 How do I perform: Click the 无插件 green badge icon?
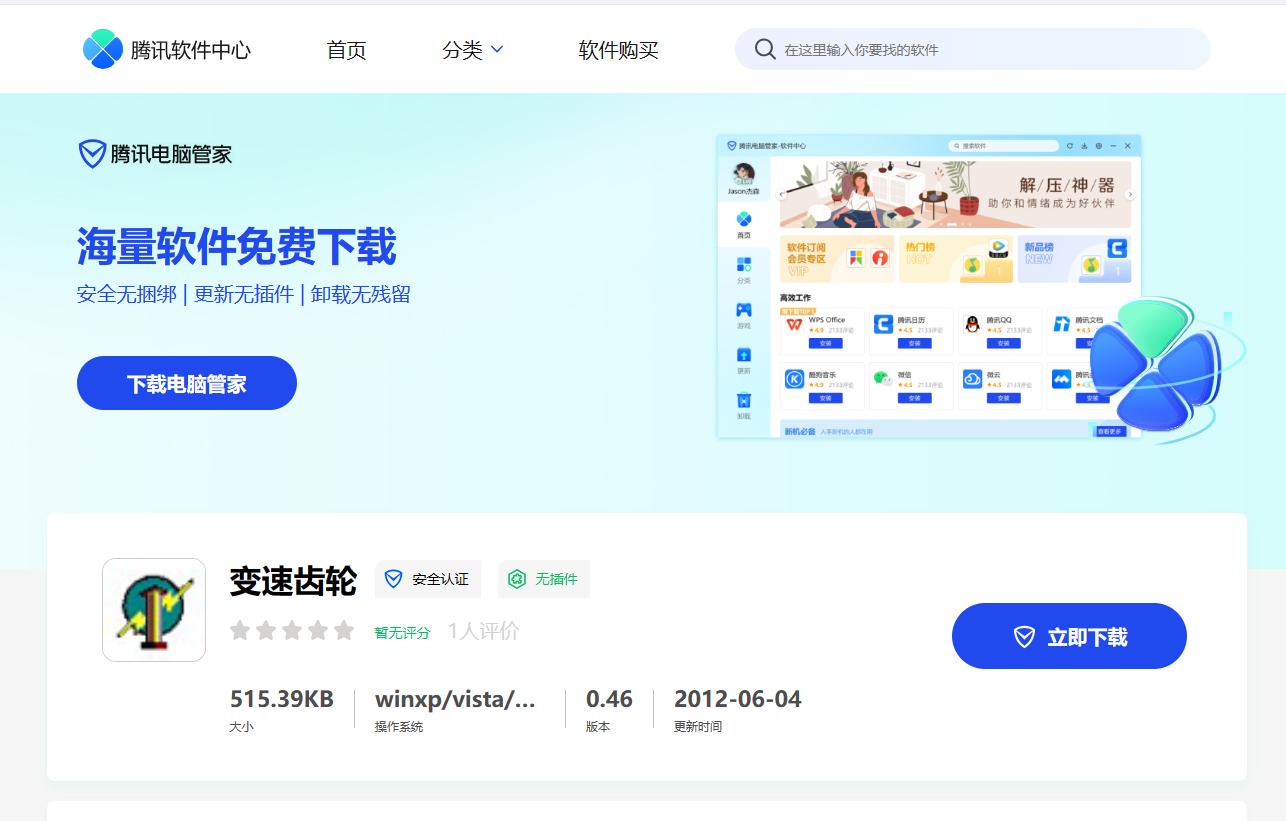[517, 579]
